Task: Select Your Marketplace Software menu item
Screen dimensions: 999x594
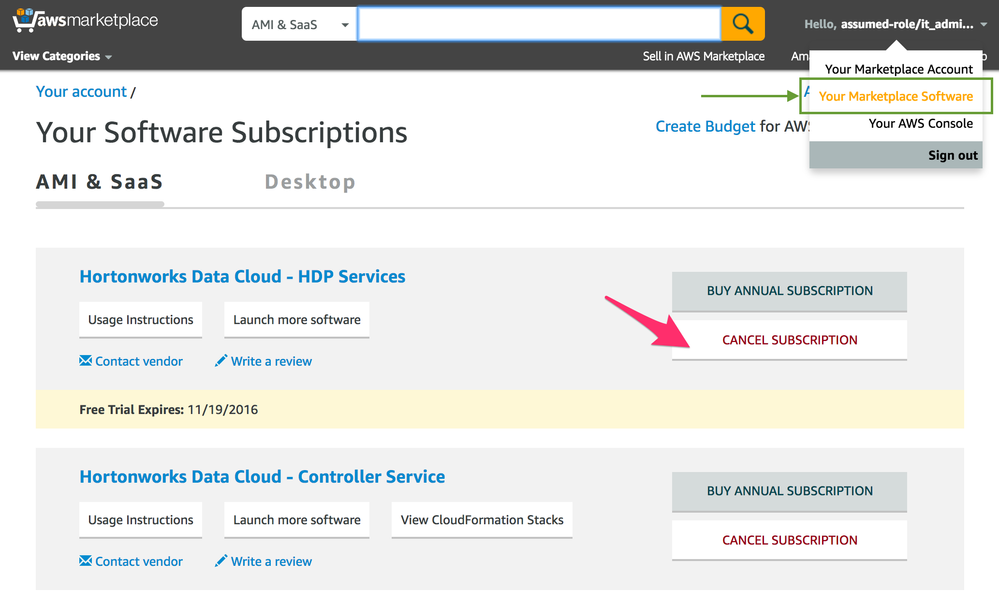Action: (x=895, y=97)
